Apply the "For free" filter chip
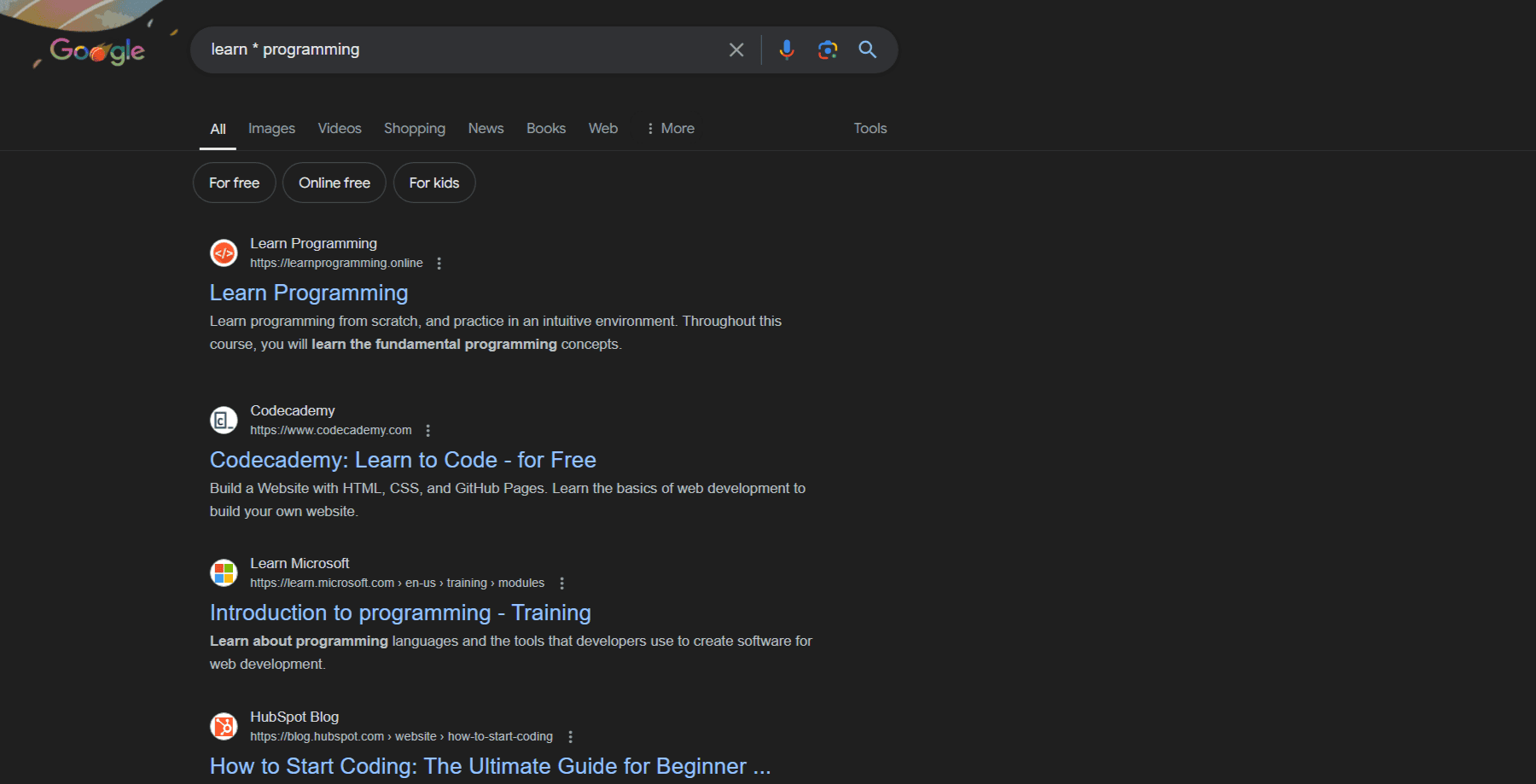1536x784 pixels. coord(235,183)
